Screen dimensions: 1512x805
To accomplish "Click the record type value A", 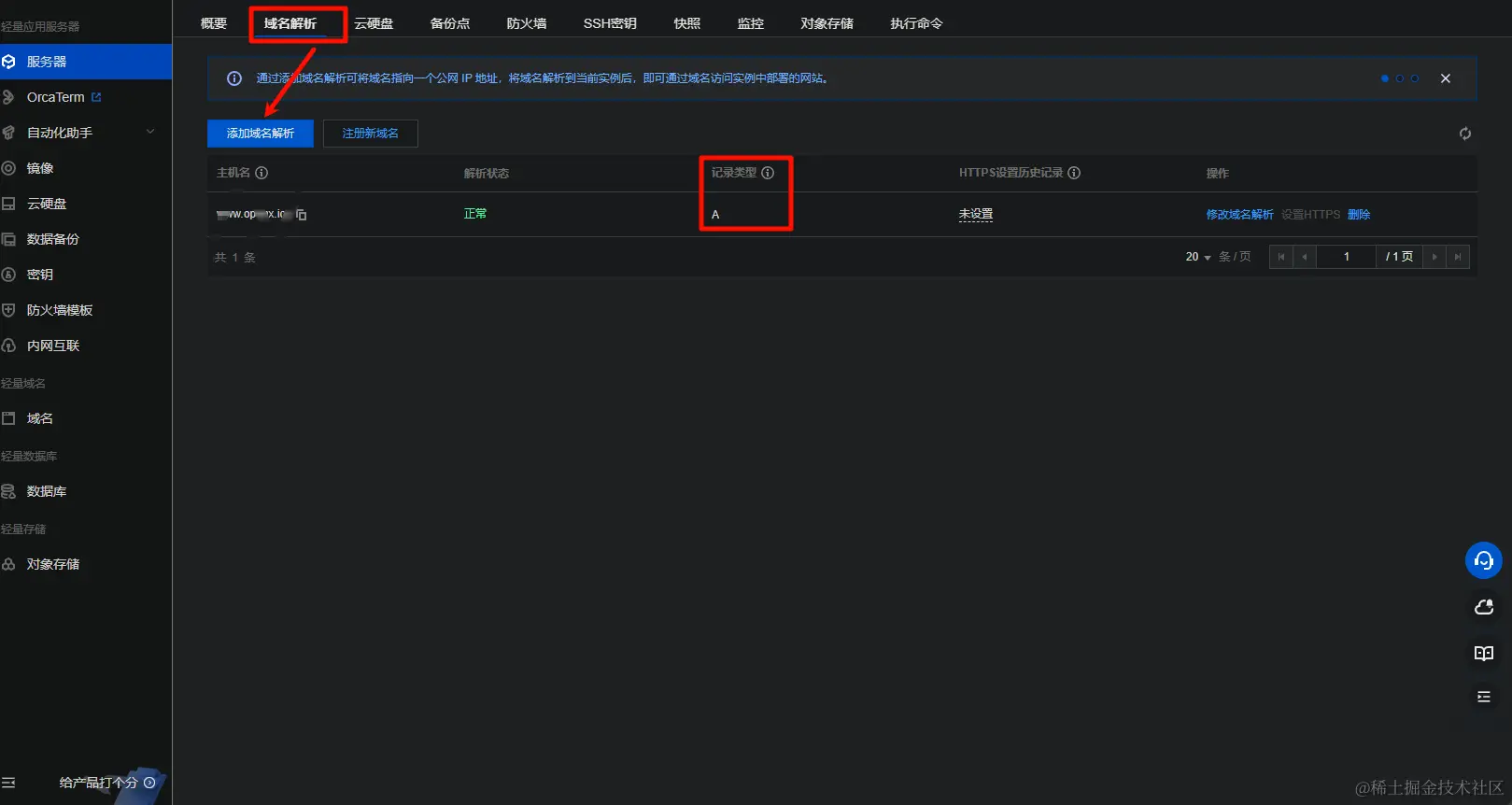I will [x=715, y=215].
